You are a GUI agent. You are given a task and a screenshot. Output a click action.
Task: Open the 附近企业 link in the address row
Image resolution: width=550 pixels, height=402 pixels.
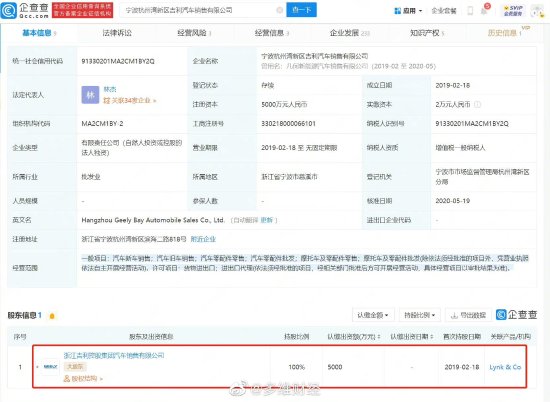click(203, 239)
